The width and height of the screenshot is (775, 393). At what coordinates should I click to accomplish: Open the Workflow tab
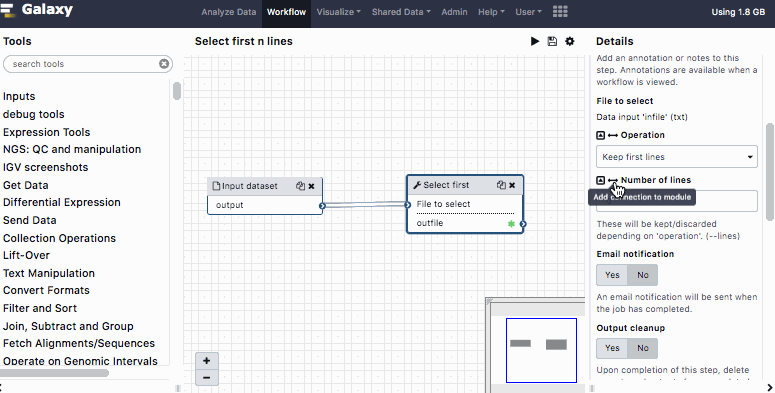tap(286, 12)
